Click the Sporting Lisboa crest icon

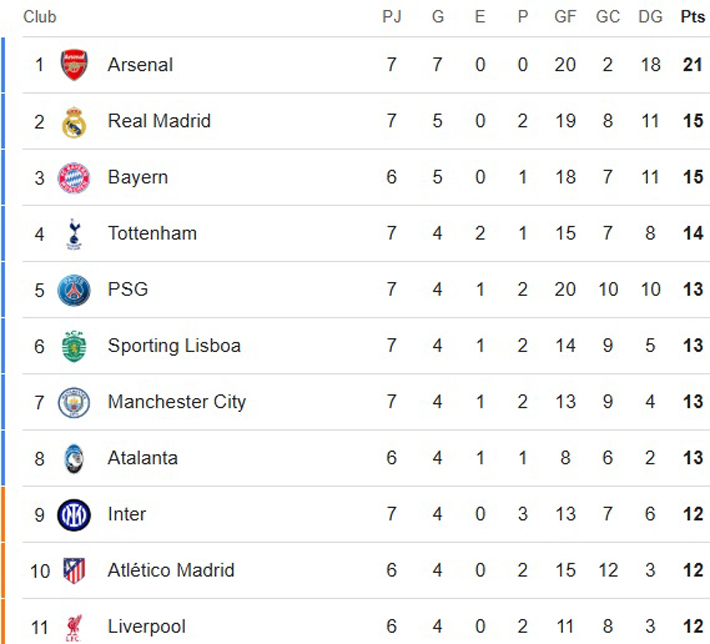click(x=74, y=346)
